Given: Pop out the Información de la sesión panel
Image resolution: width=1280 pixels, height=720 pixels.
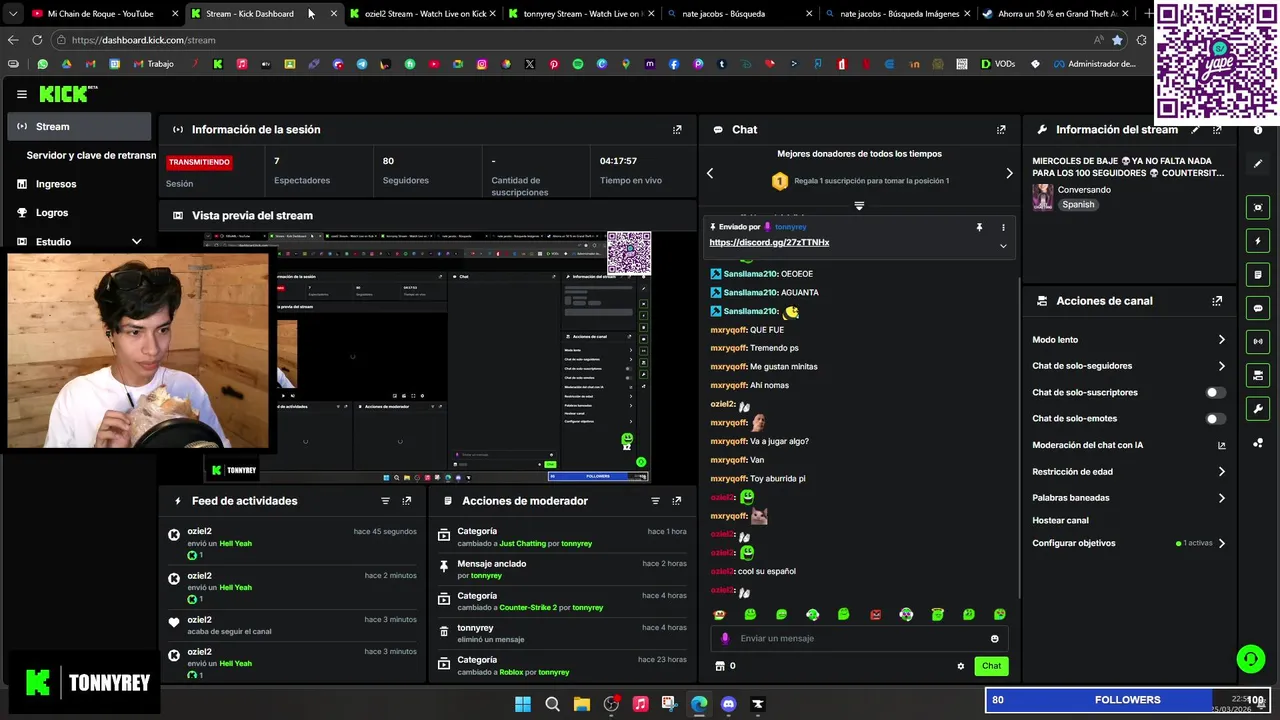Looking at the screenshot, I should (x=677, y=130).
